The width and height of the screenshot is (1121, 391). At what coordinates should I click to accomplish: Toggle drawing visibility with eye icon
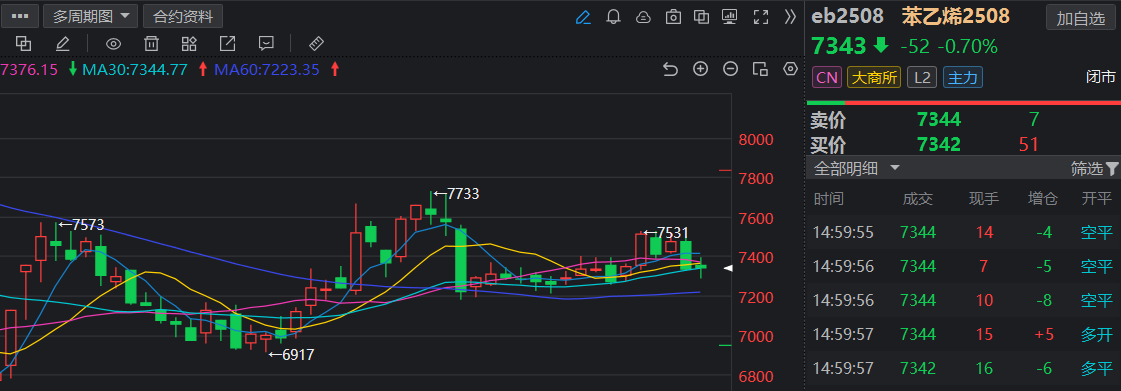113,44
